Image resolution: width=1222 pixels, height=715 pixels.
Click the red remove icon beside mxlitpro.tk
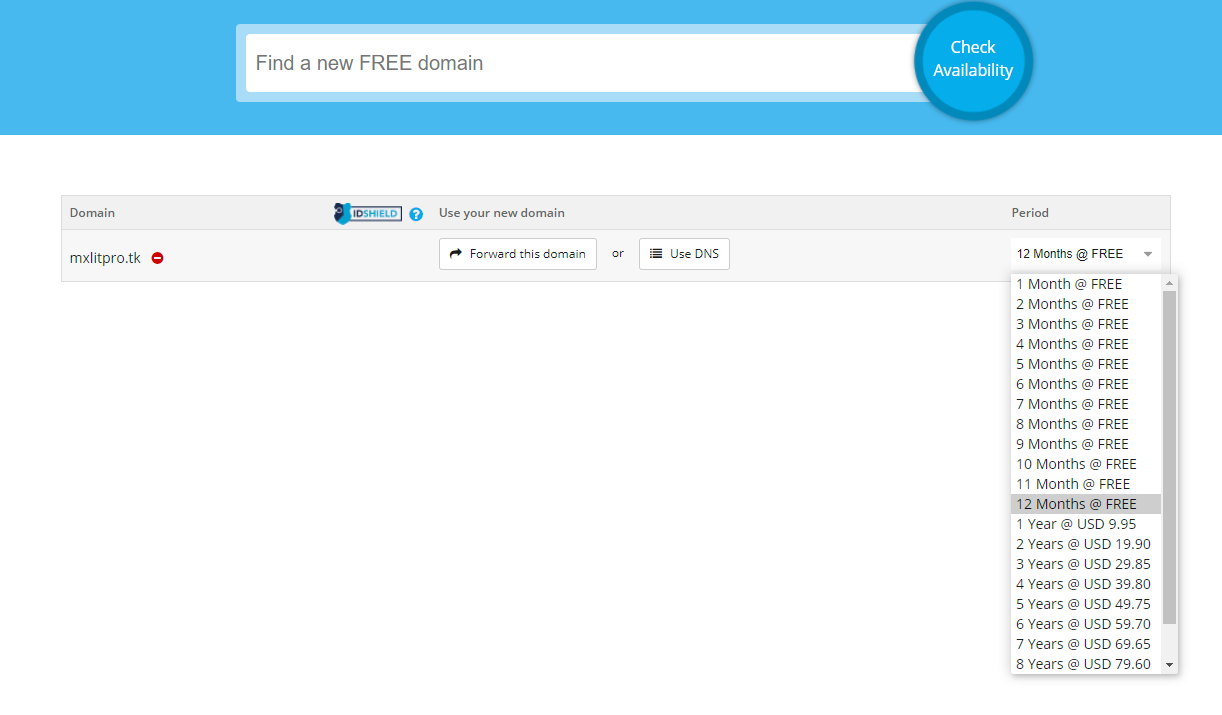158,258
